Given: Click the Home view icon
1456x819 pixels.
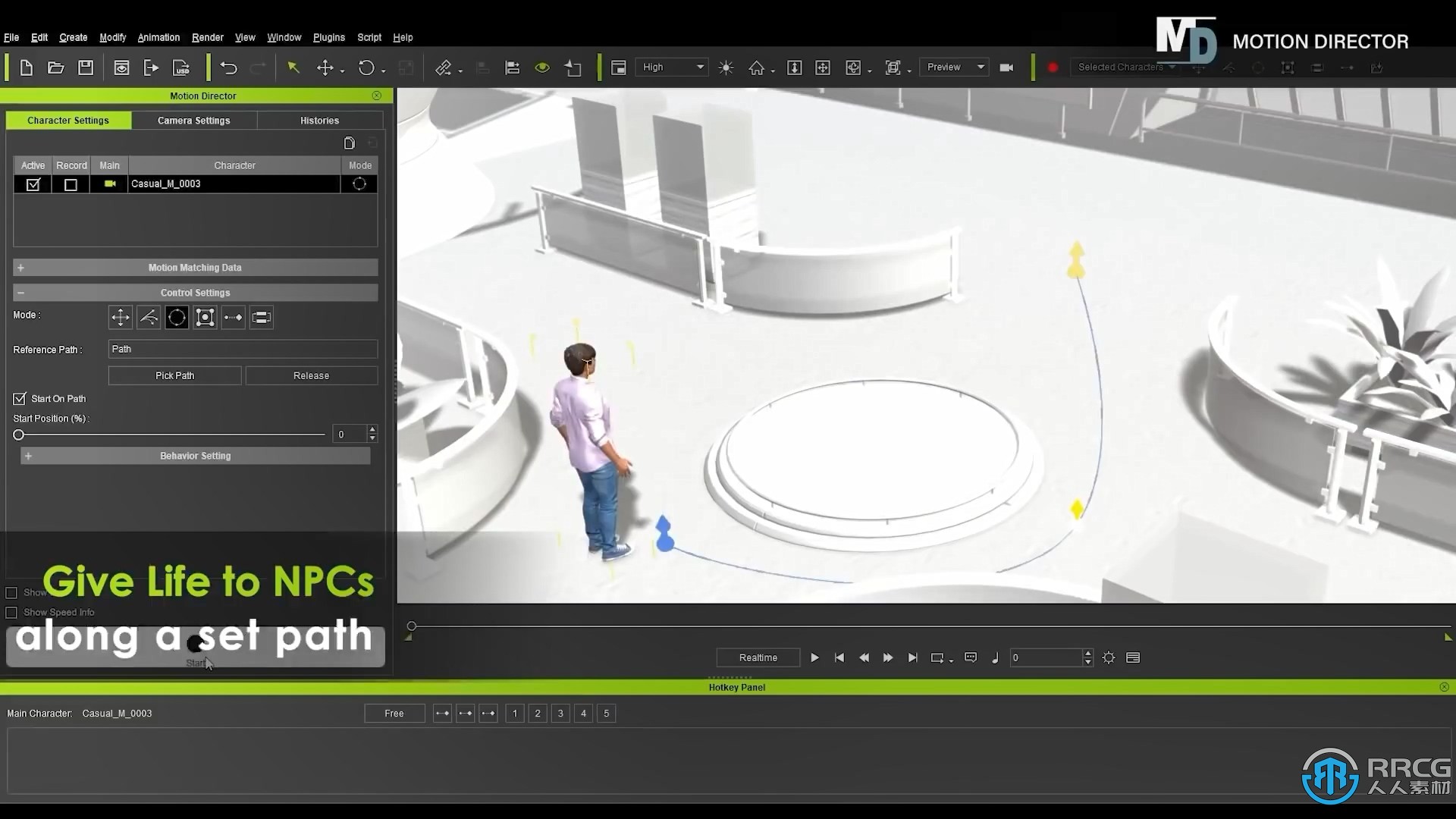Looking at the screenshot, I should pos(756,67).
